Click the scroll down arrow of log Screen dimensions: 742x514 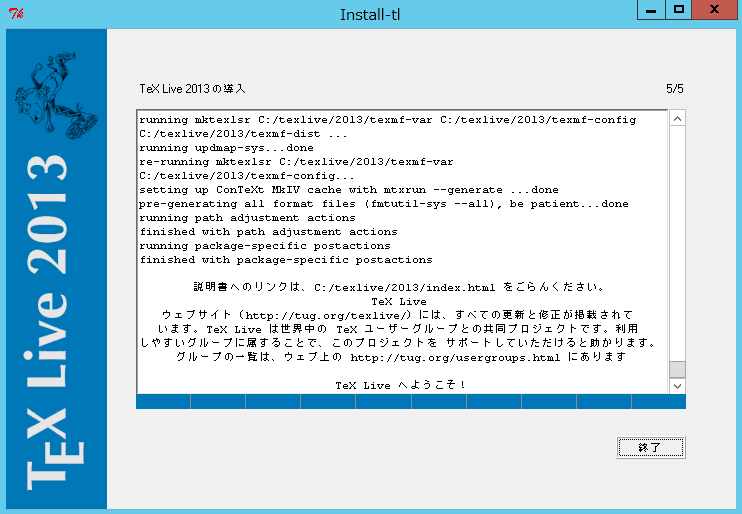tap(677, 386)
